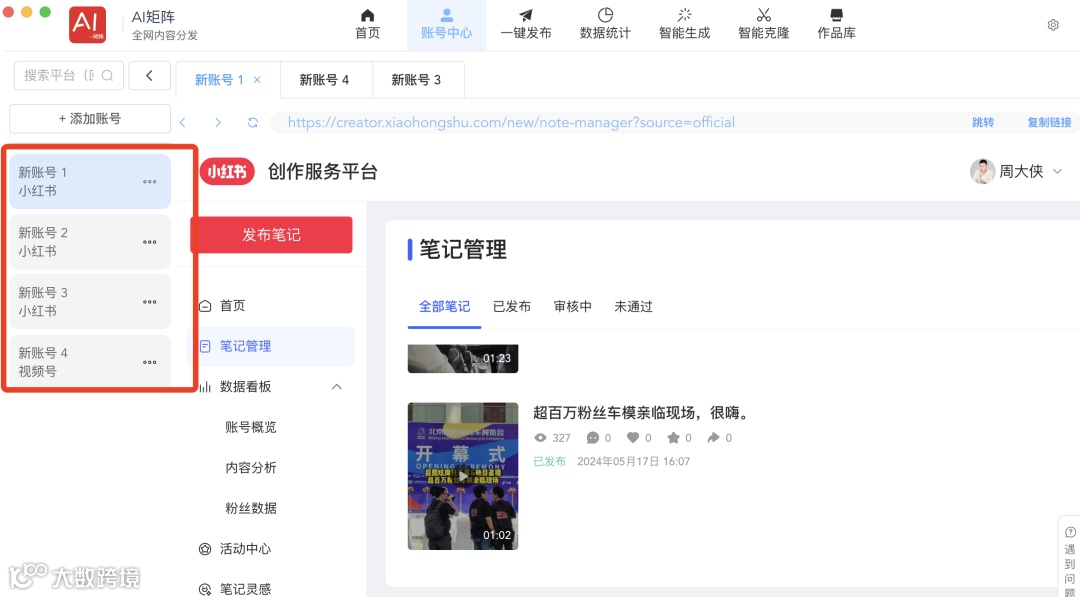The width and height of the screenshot is (1080, 597).
Task: Open 一键发布 paper plane tab
Action: coord(526,25)
